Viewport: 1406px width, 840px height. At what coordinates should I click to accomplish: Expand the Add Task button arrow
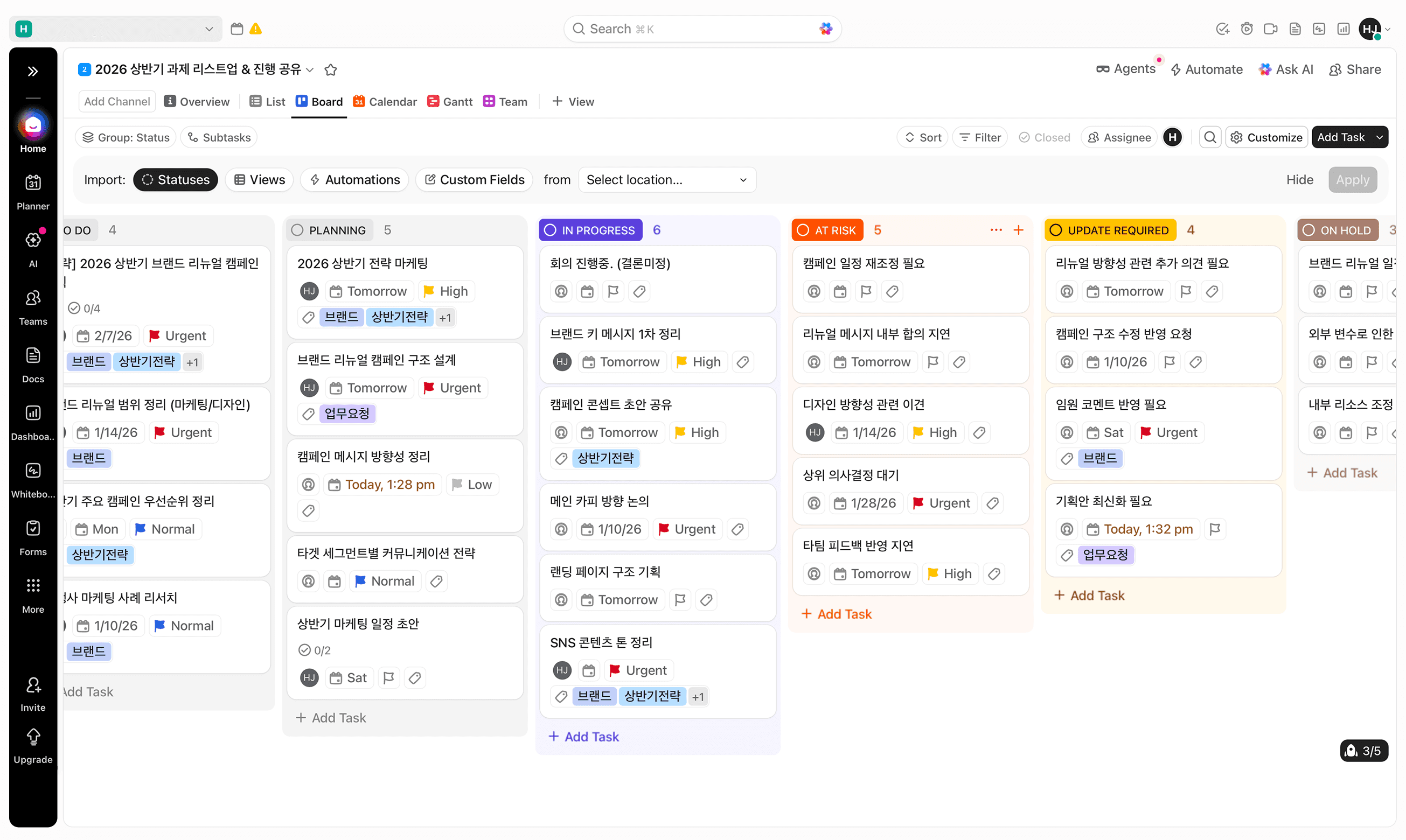point(1380,137)
